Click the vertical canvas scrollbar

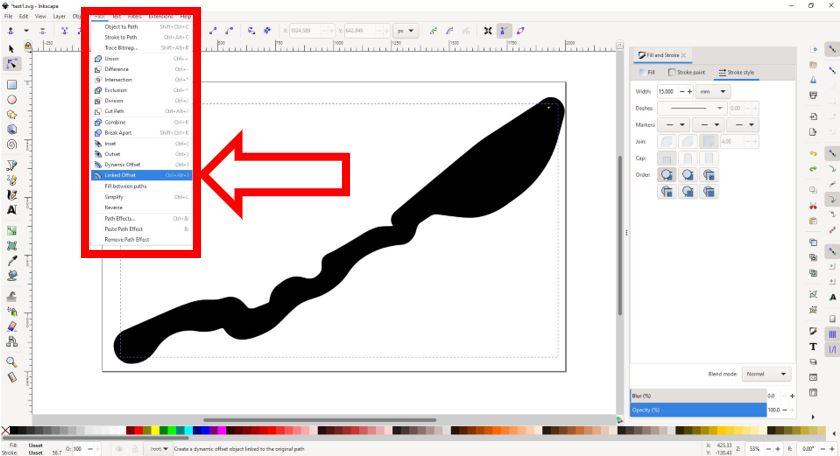click(x=620, y=235)
